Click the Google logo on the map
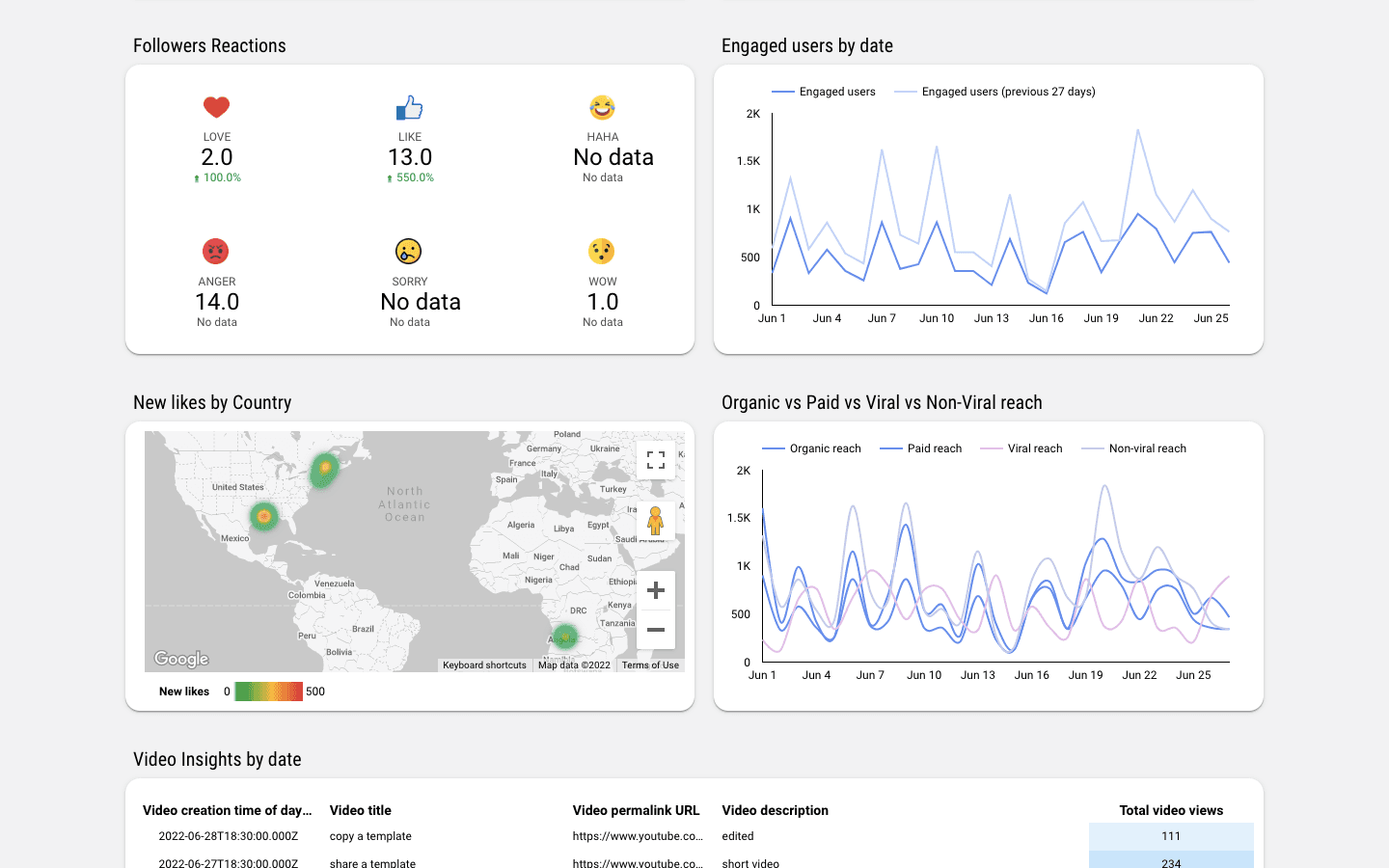Screen dimensions: 1389x868 pyautogui.click(x=180, y=659)
